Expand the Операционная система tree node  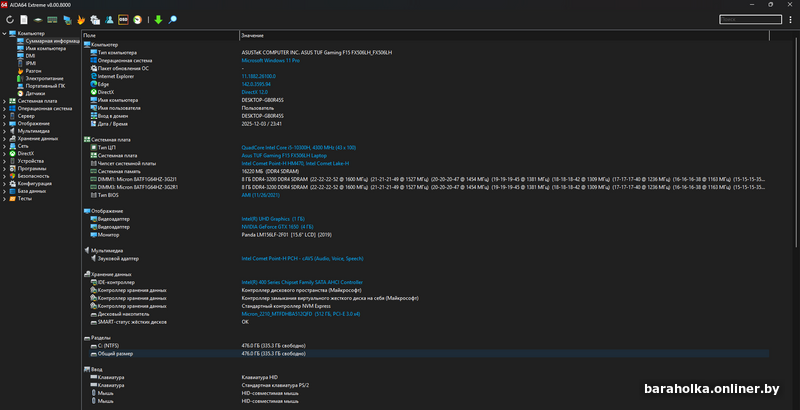(4, 109)
